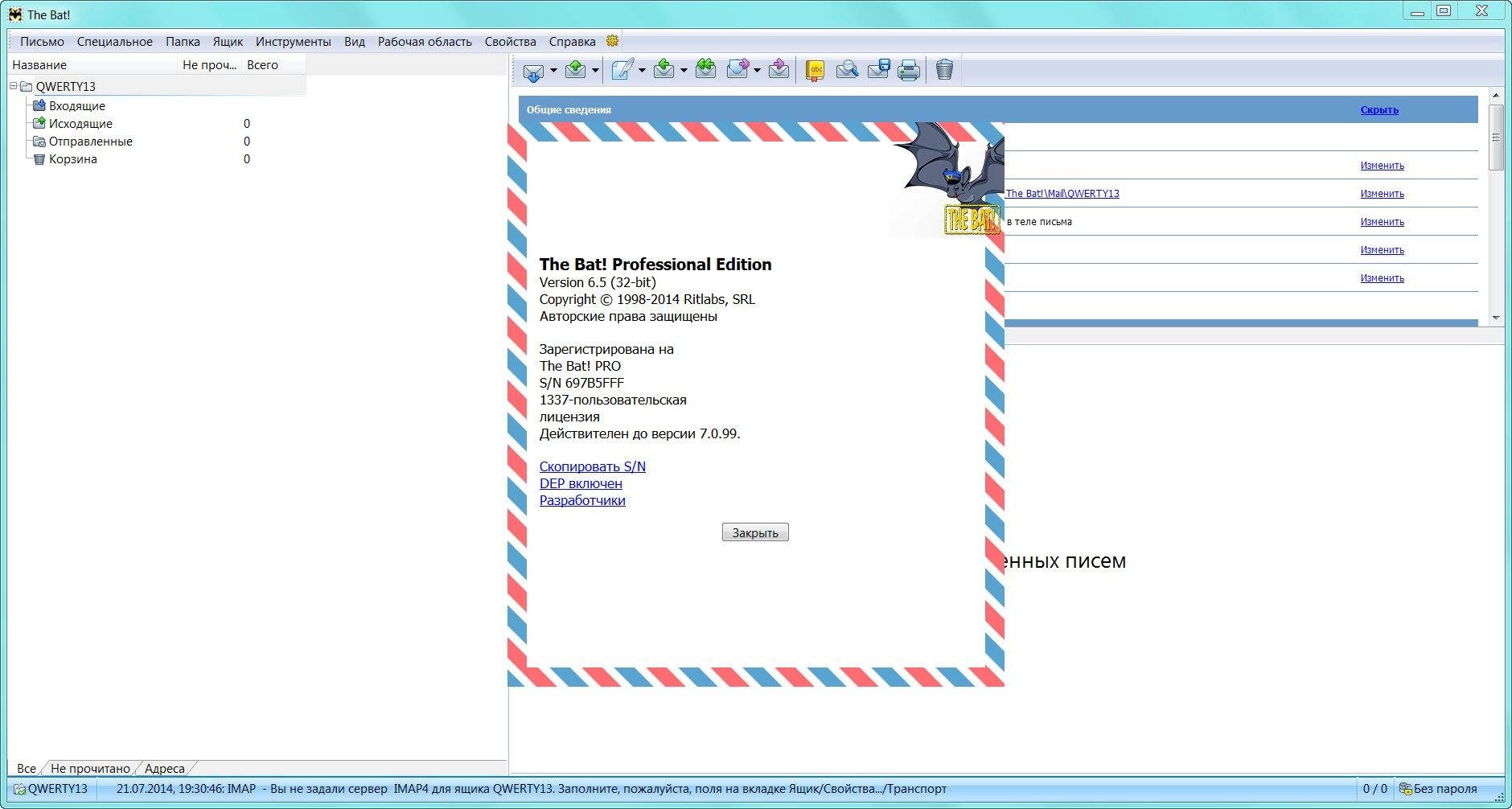Viewport: 1512px width, 809px height.
Task: Click the IMAP server warning status bar message
Action: 531,789
